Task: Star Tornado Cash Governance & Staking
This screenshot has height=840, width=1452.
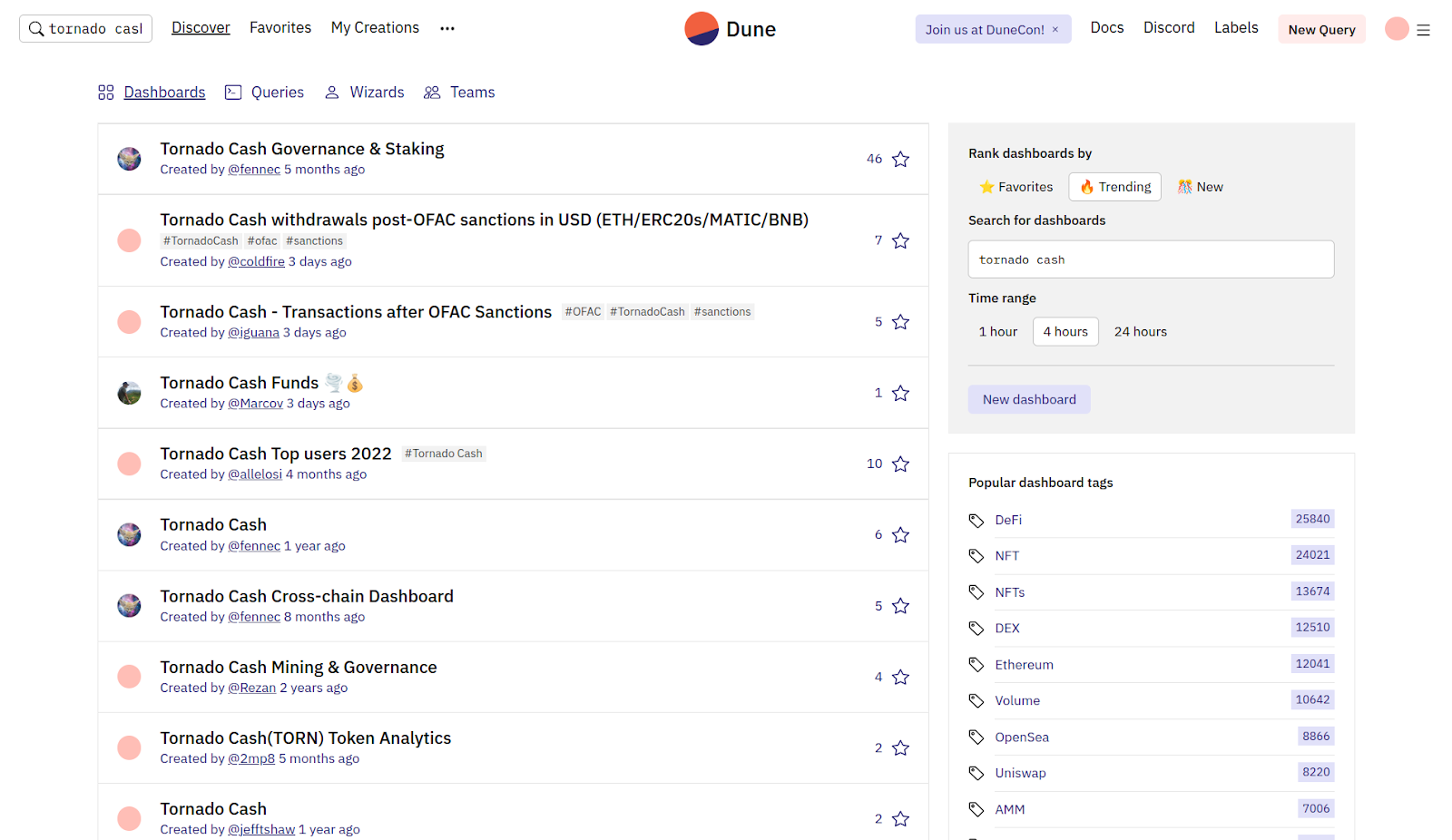Action: (900, 159)
